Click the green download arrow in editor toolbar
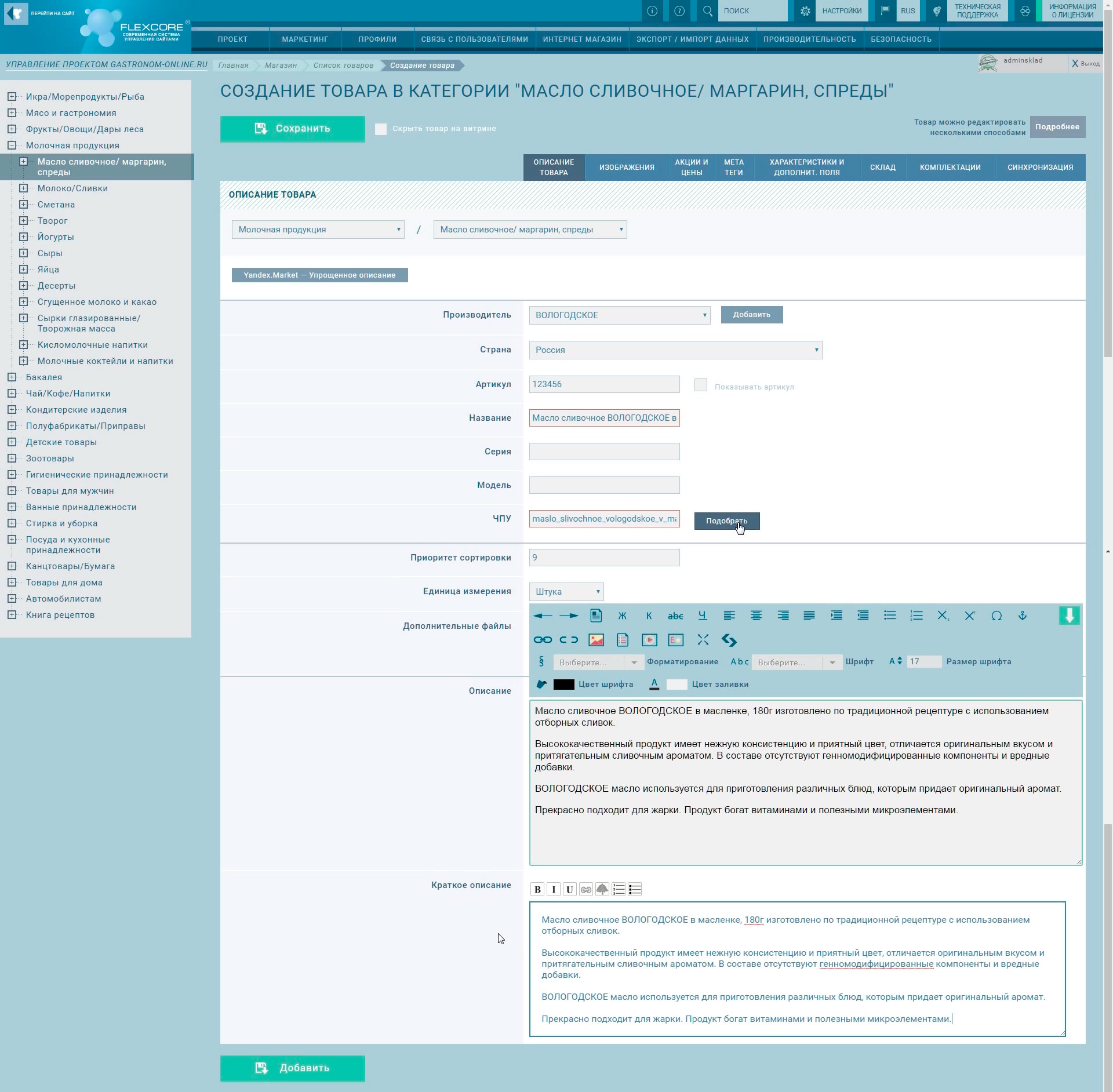The height and width of the screenshot is (1092, 1113). tap(1069, 616)
